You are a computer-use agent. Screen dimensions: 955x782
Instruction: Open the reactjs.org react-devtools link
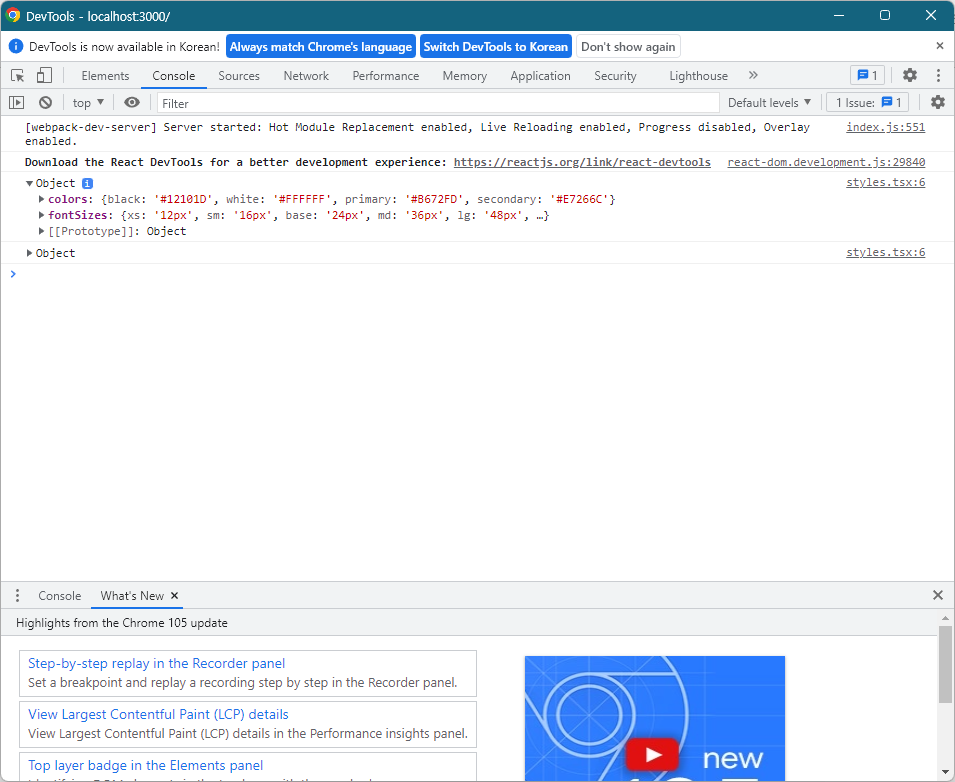(582, 162)
